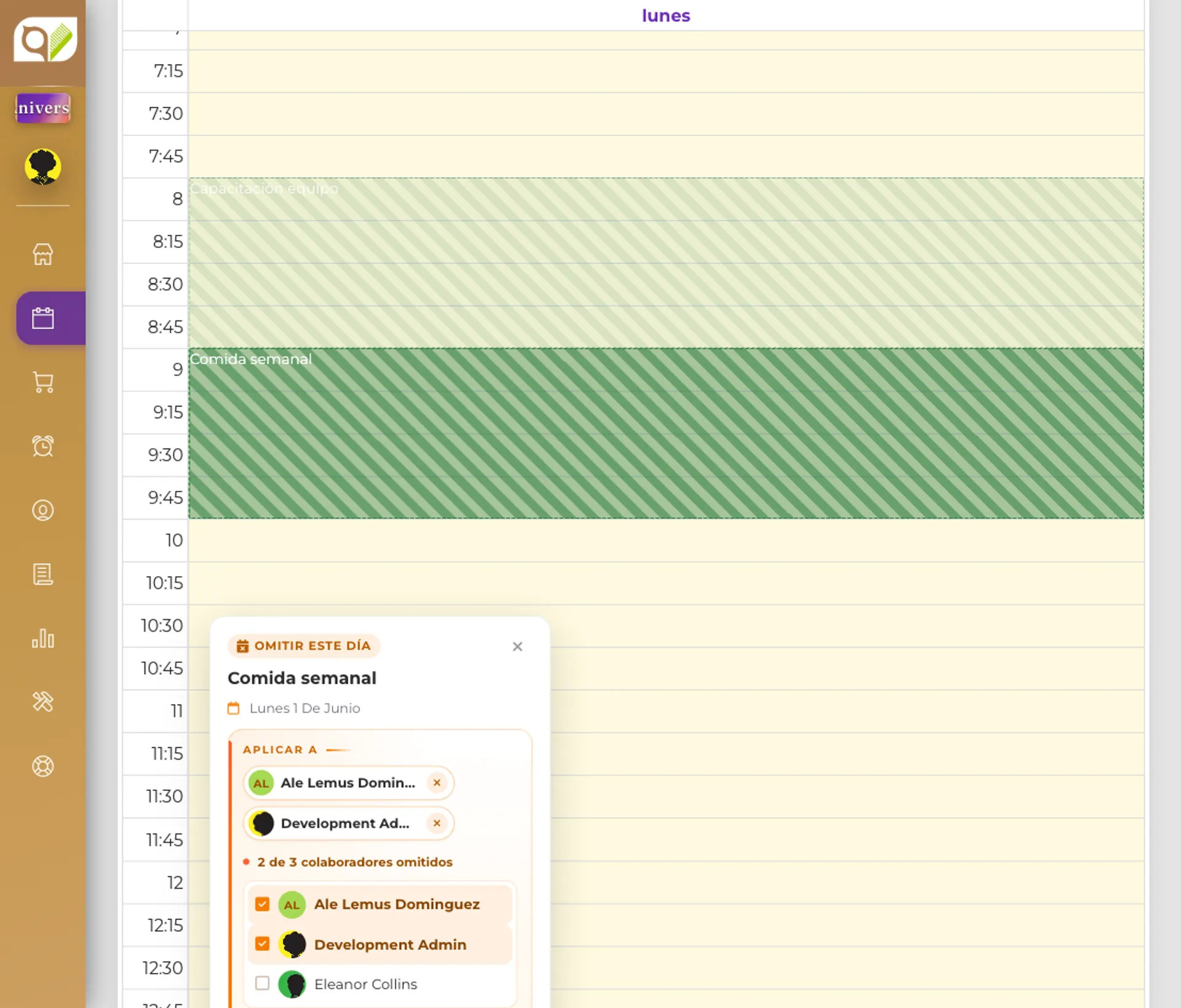Open the shopping cart section
The width and height of the screenshot is (1181, 1008).
point(42,382)
